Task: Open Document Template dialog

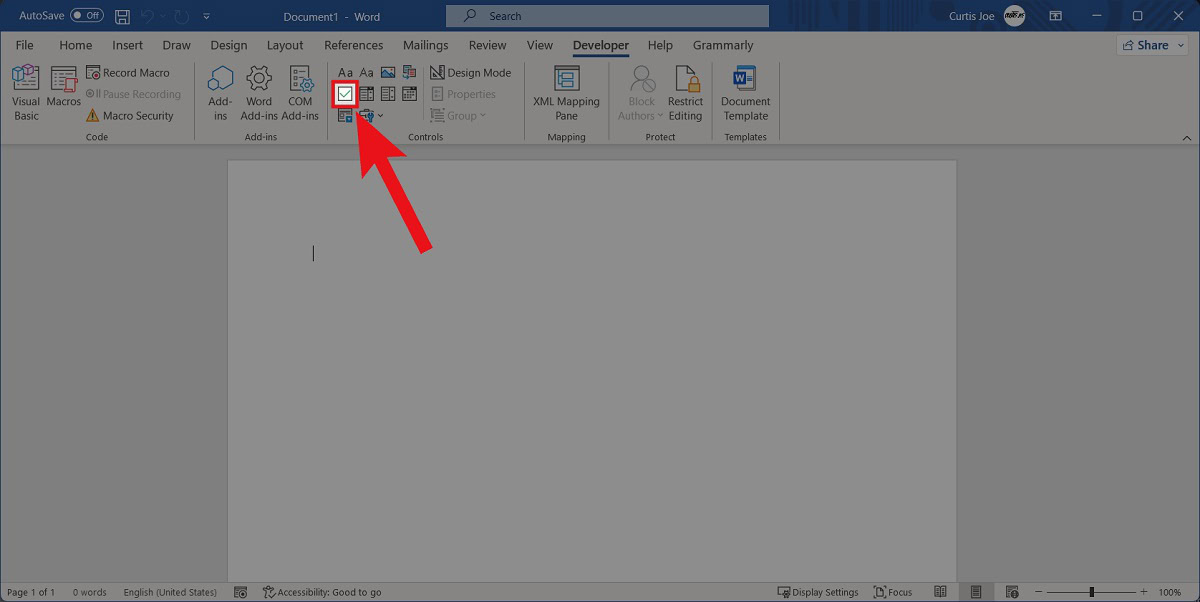Action: click(x=745, y=94)
